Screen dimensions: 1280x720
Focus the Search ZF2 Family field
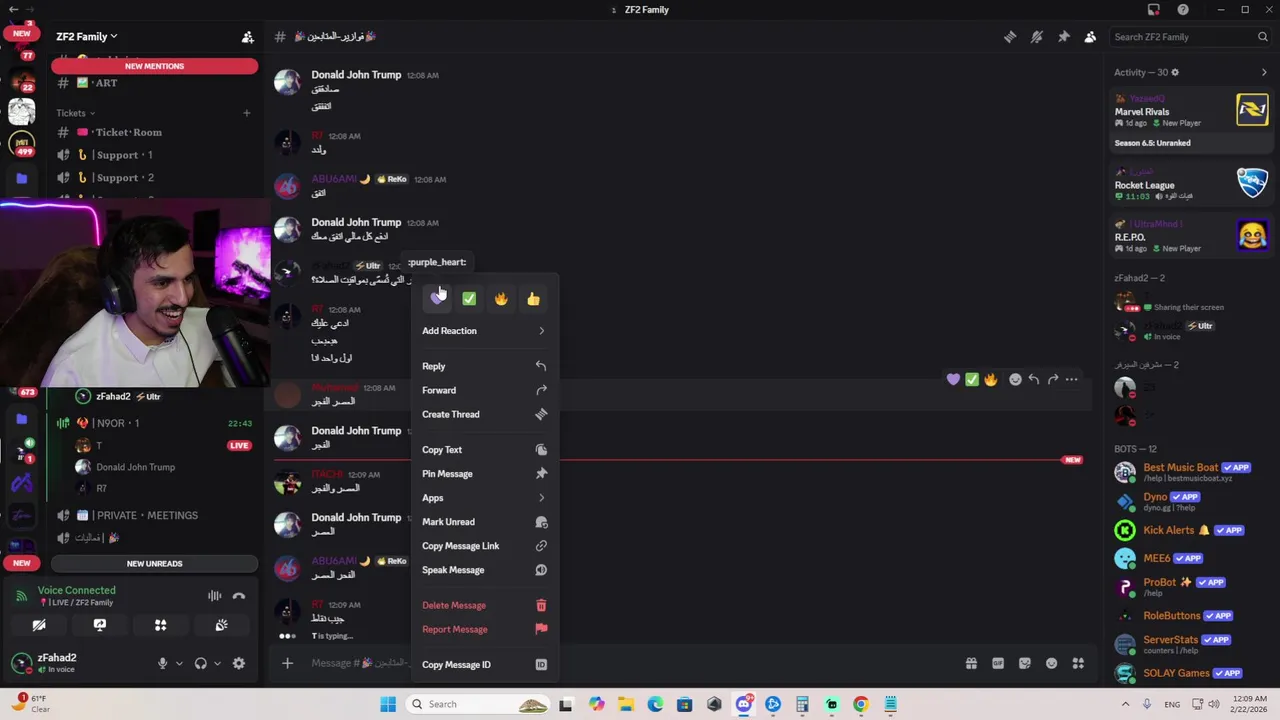pyautogui.click(x=1191, y=37)
